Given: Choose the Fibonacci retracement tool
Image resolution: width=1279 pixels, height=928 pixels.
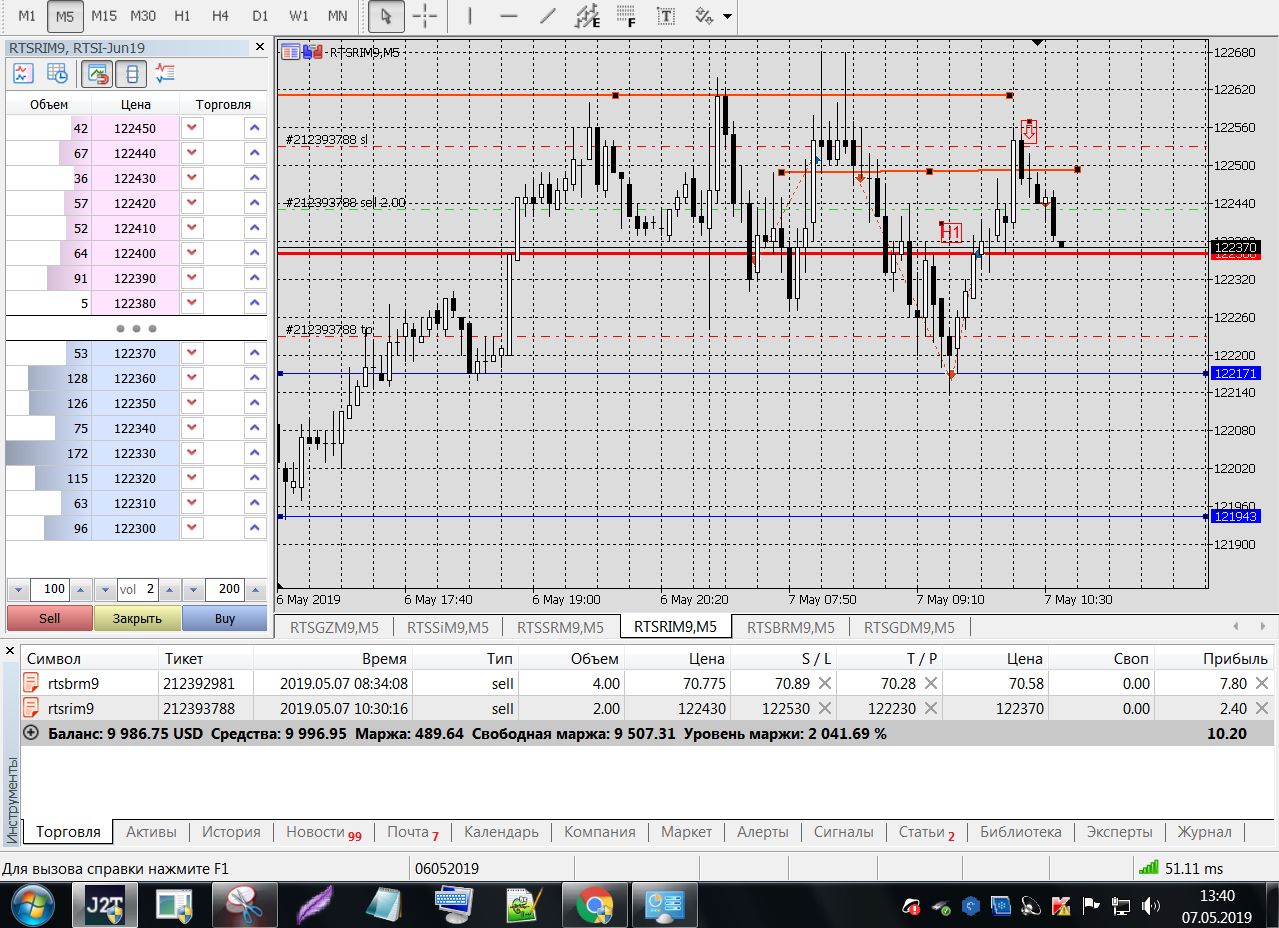Looking at the screenshot, I should tap(626, 16).
